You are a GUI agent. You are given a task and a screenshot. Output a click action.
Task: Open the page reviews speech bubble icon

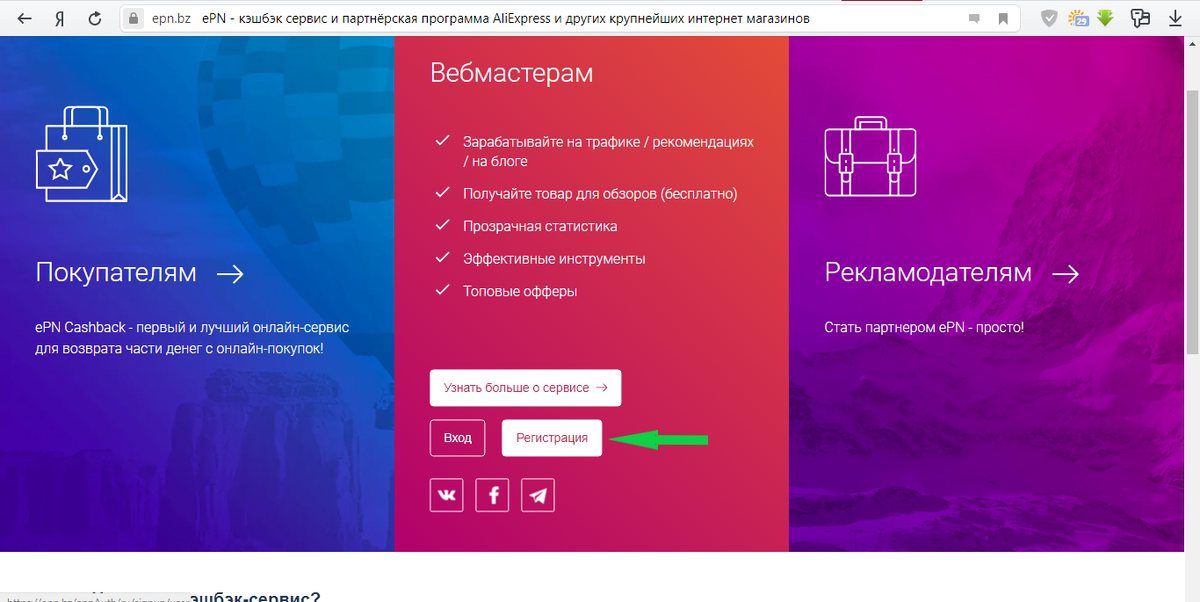pyautogui.click(x=974, y=19)
